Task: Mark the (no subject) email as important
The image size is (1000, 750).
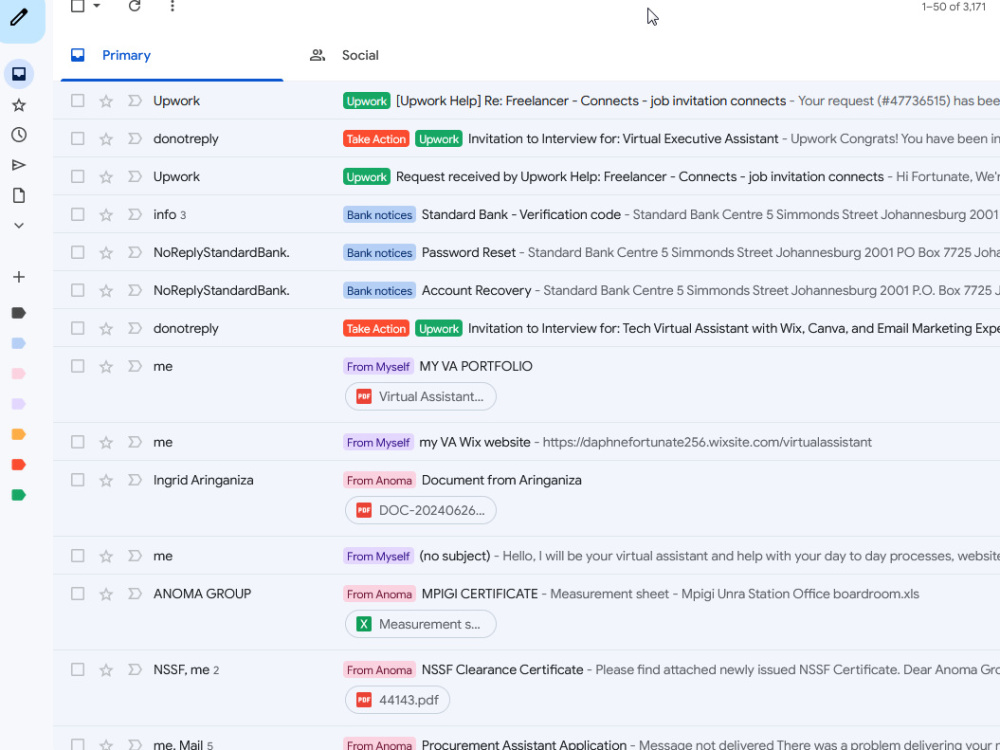Action: click(x=135, y=555)
